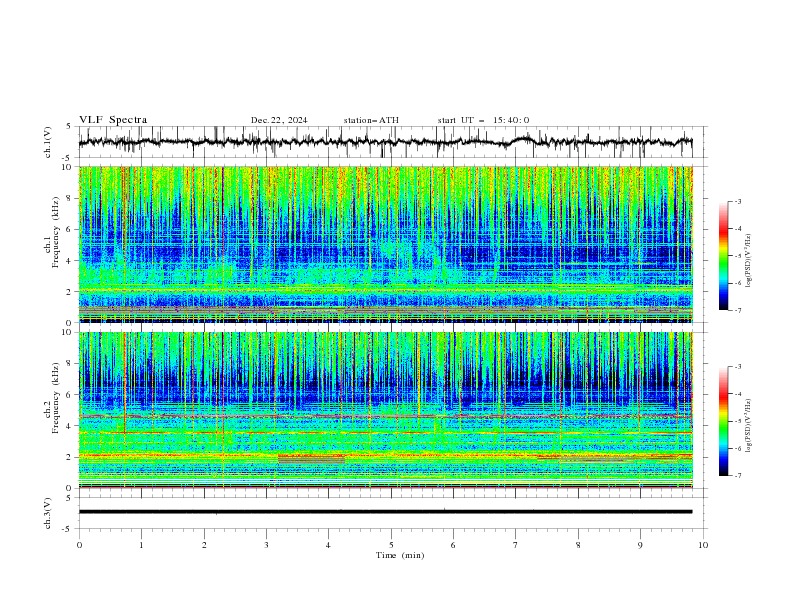Image resolution: width=792 pixels, height=612 pixels.
Task: Click the "VLF Spectra" plot title
Action: 113,120
